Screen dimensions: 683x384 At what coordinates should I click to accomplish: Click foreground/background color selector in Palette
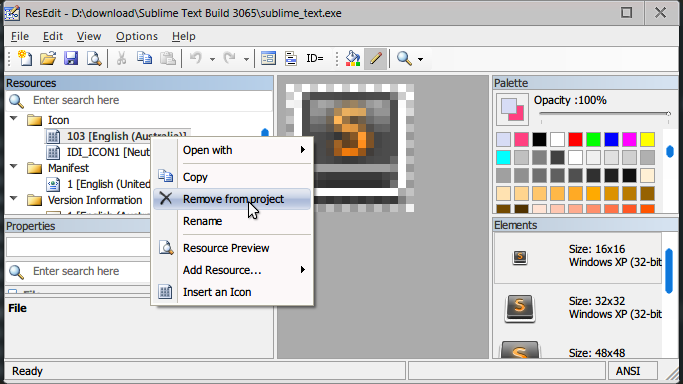coord(512,109)
